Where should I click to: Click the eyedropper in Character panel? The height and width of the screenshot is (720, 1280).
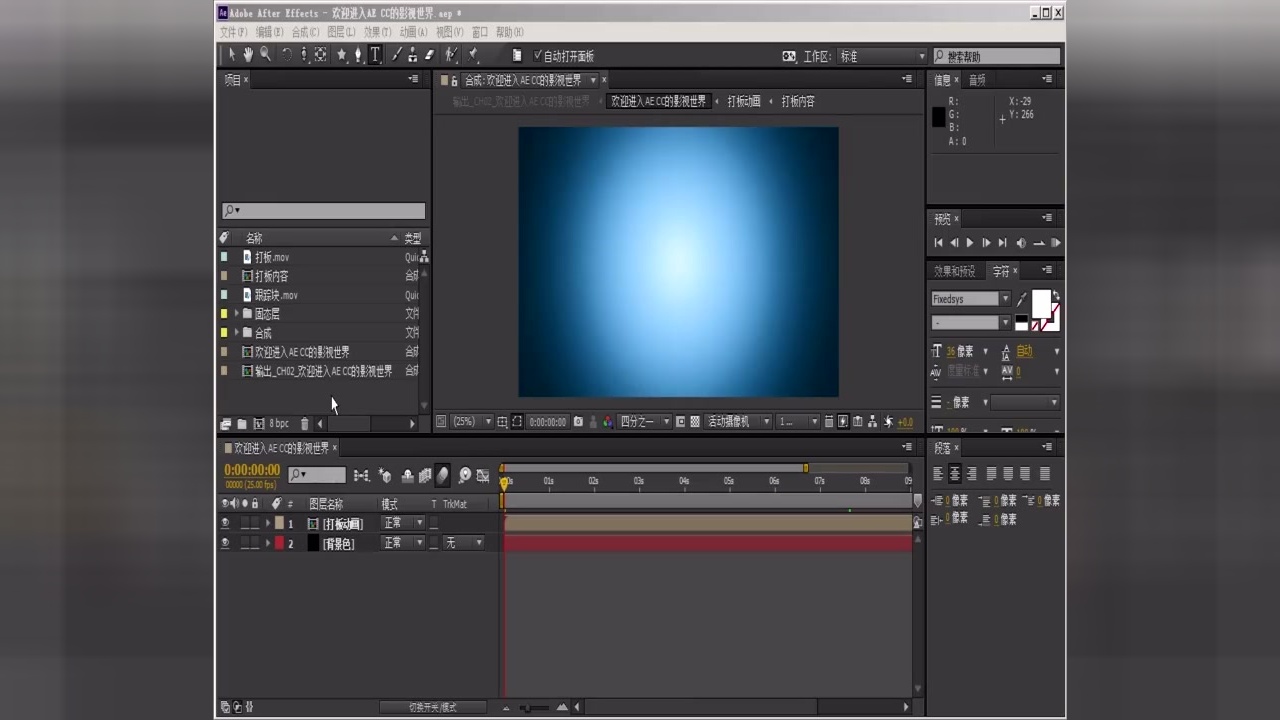tap(1021, 298)
